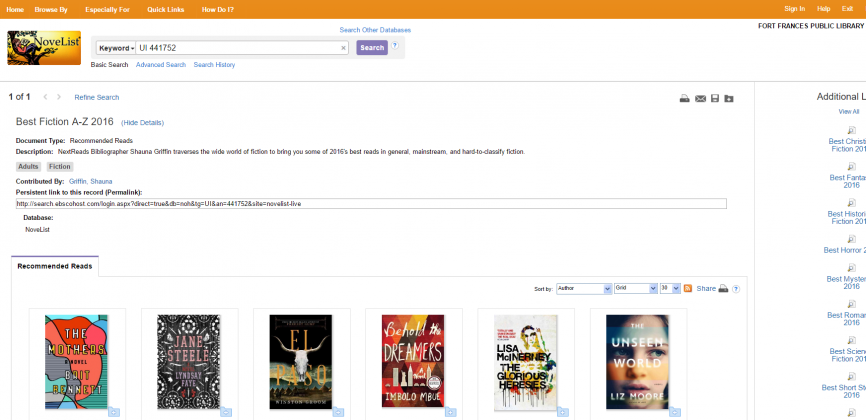Open the RSS feed orange icon

pyautogui.click(x=688, y=288)
